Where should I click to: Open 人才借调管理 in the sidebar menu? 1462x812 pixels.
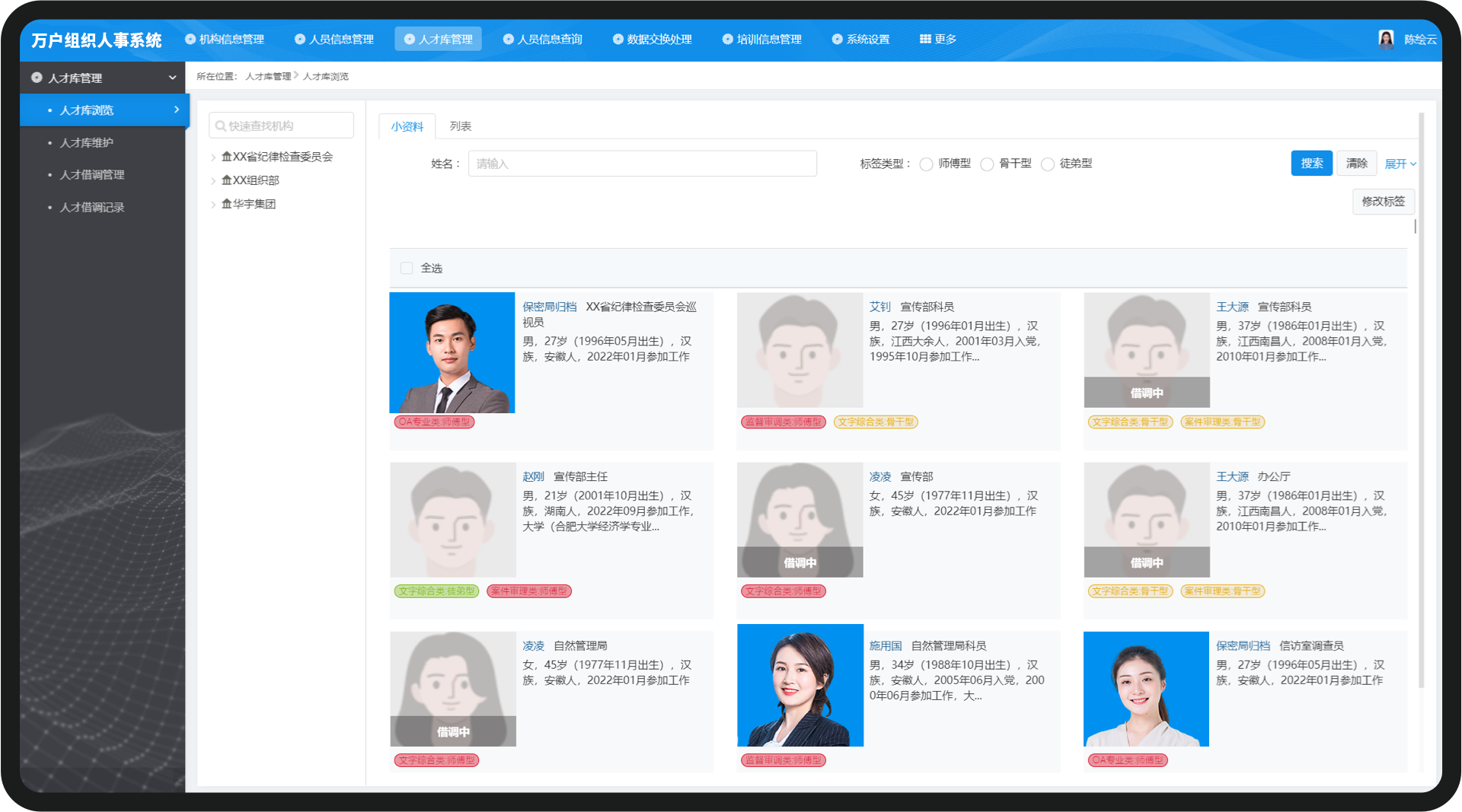click(x=92, y=175)
